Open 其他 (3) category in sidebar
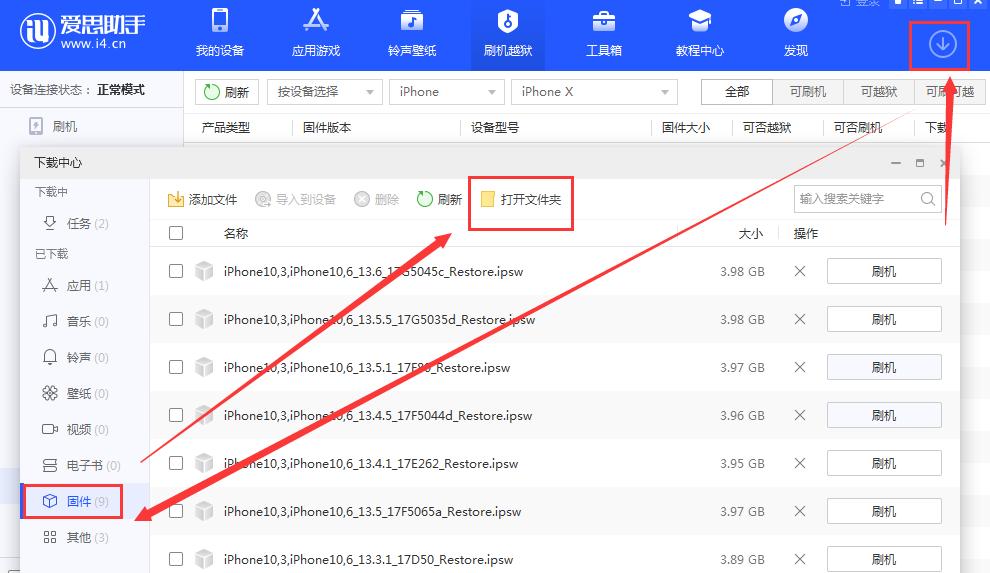990x573 pixels. pos(76,537)
